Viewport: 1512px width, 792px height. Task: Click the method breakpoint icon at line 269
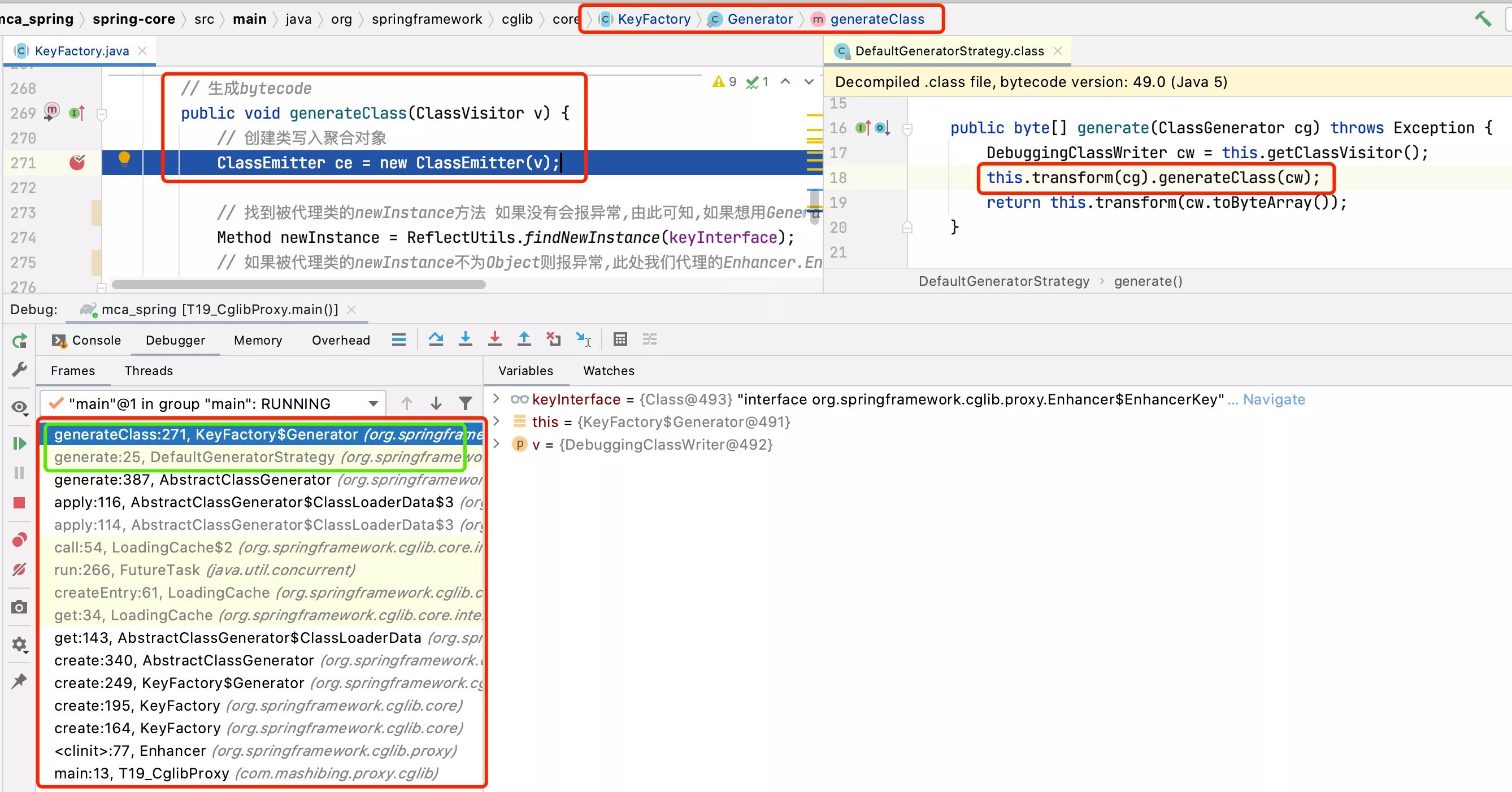point(51,111)
